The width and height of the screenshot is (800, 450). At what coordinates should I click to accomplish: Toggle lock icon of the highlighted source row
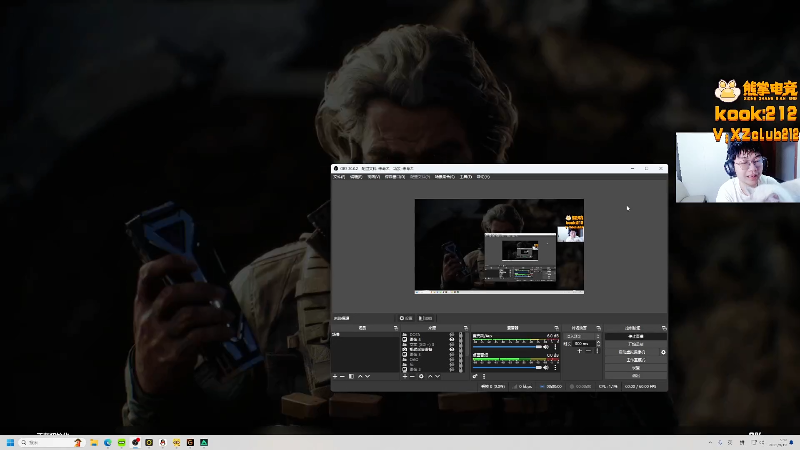click(x=461, y=349)
